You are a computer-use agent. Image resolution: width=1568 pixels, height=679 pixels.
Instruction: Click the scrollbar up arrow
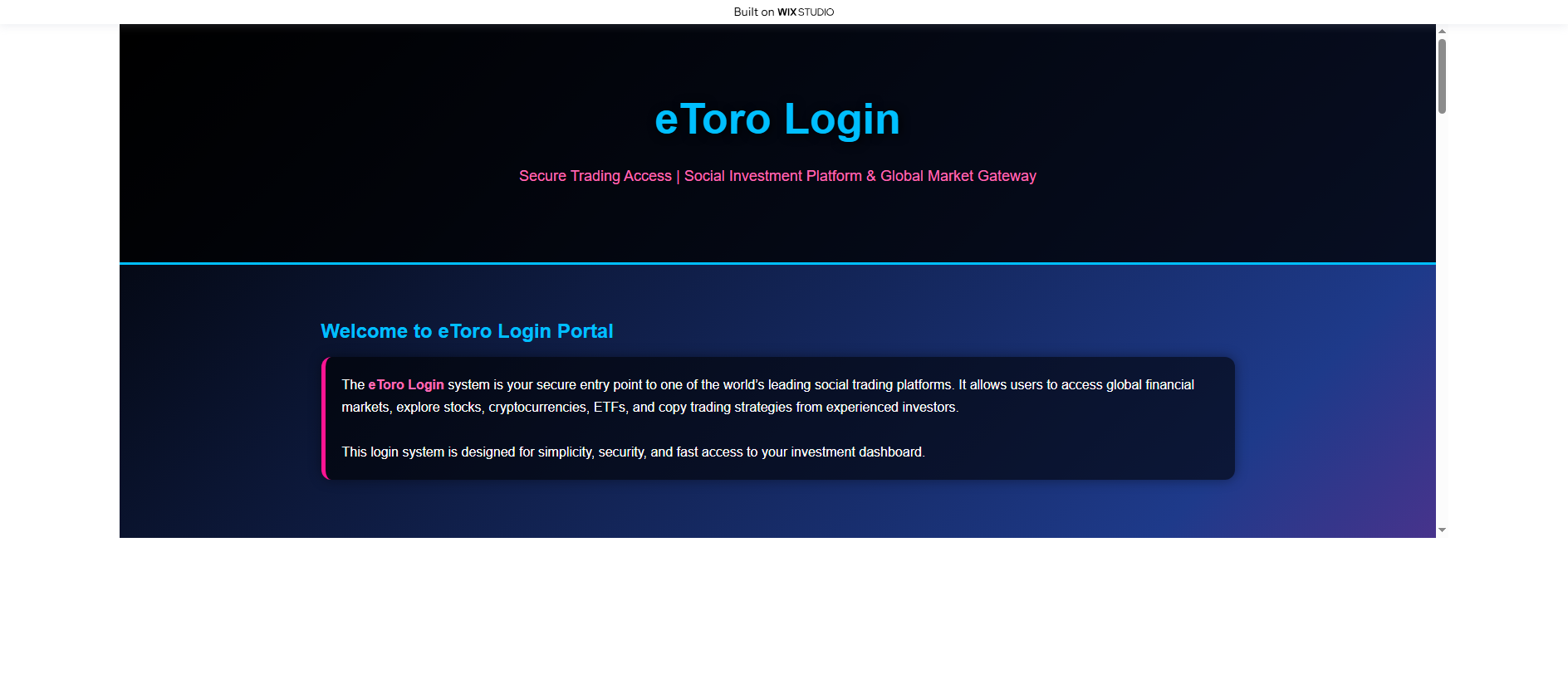pyautogui.click(x=1442, y=31)
